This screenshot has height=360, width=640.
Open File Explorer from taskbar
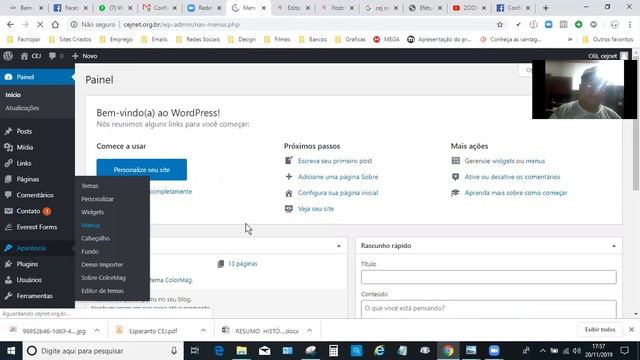242,351
